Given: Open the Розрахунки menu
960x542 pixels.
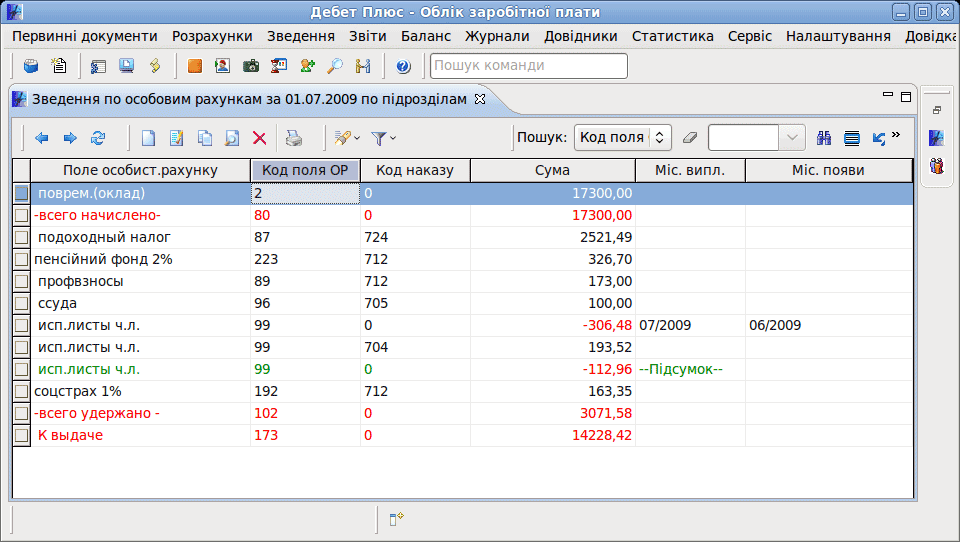Looking at the screenshot, I should pyautogui.click(x=212, y=36).
